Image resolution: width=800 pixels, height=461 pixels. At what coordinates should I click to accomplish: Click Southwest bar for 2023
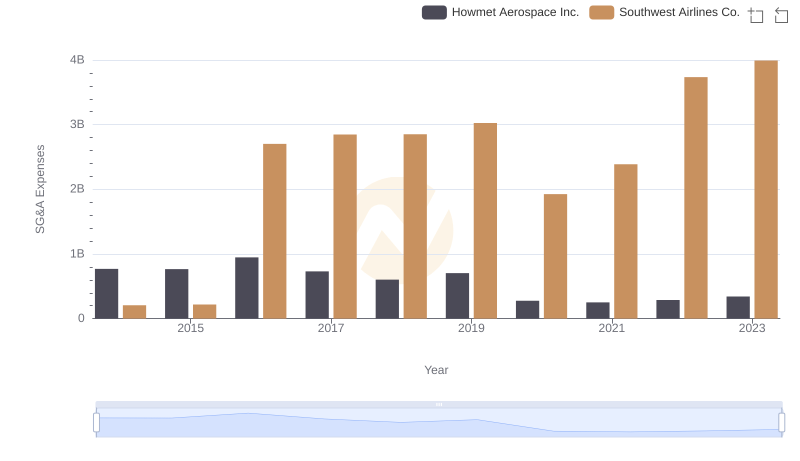point(766,189)
